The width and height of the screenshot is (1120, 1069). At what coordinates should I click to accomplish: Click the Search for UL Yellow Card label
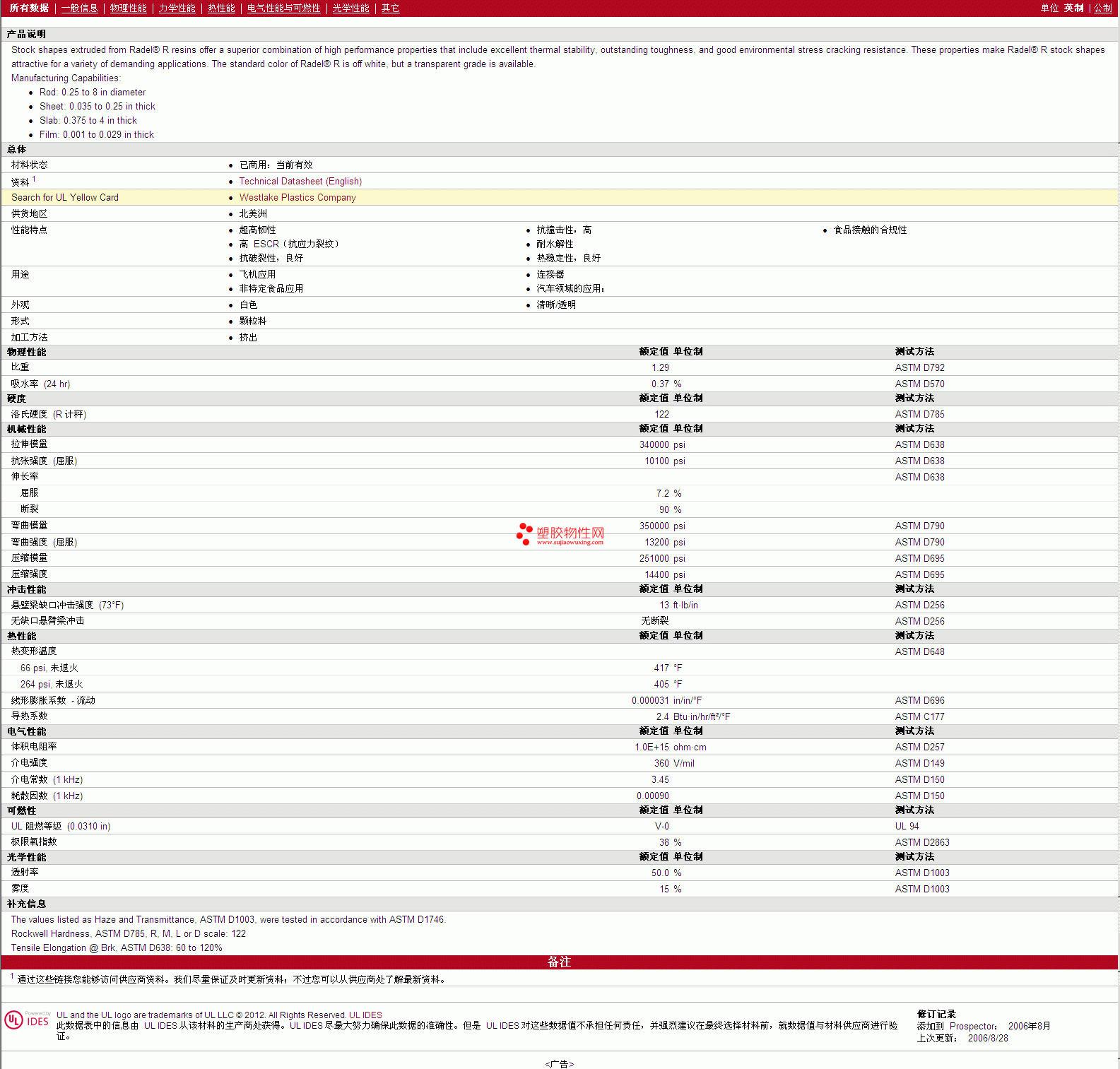[x=65, y=198]
